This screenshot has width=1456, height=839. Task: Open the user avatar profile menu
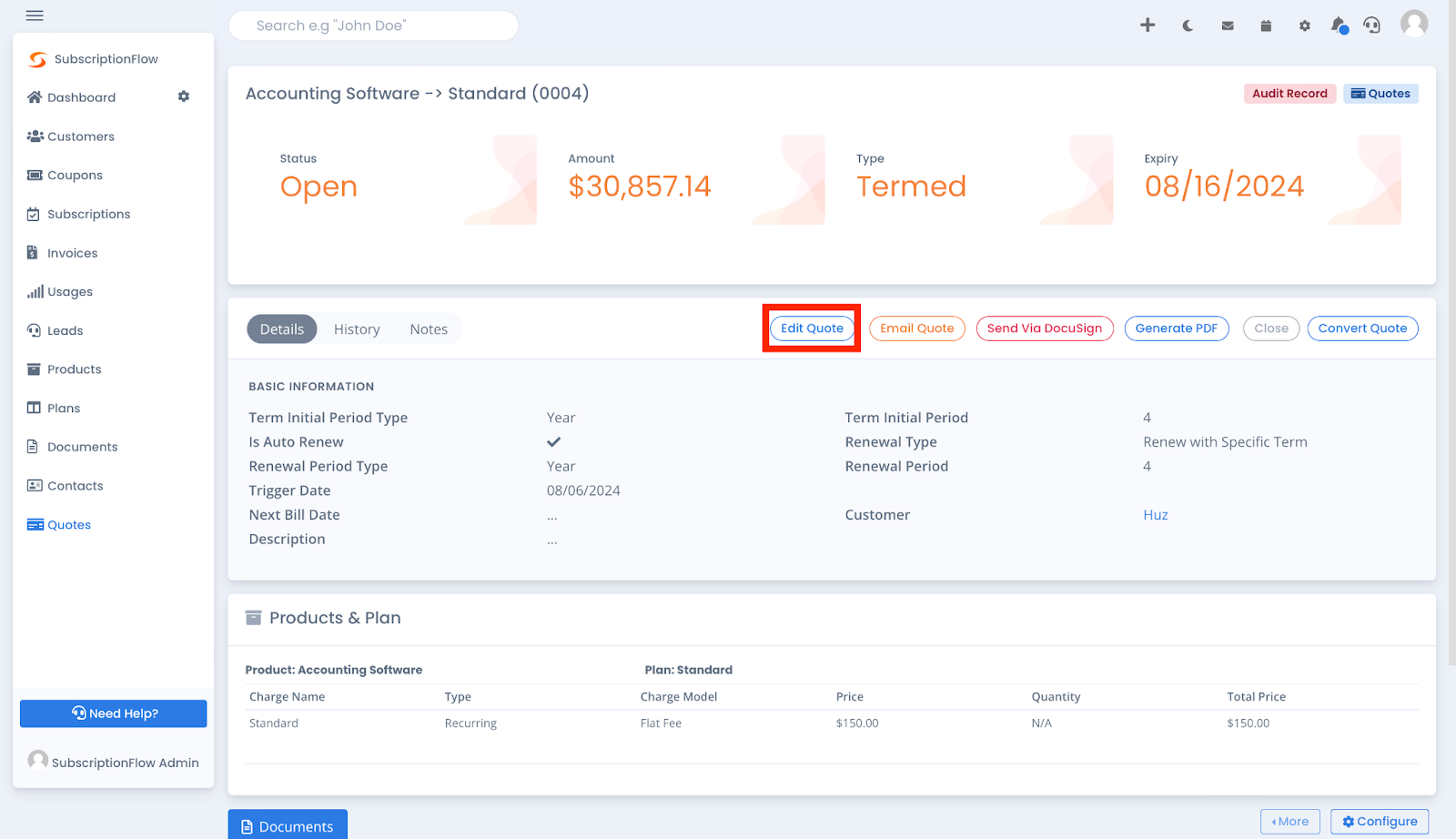tap(1414, 24)
